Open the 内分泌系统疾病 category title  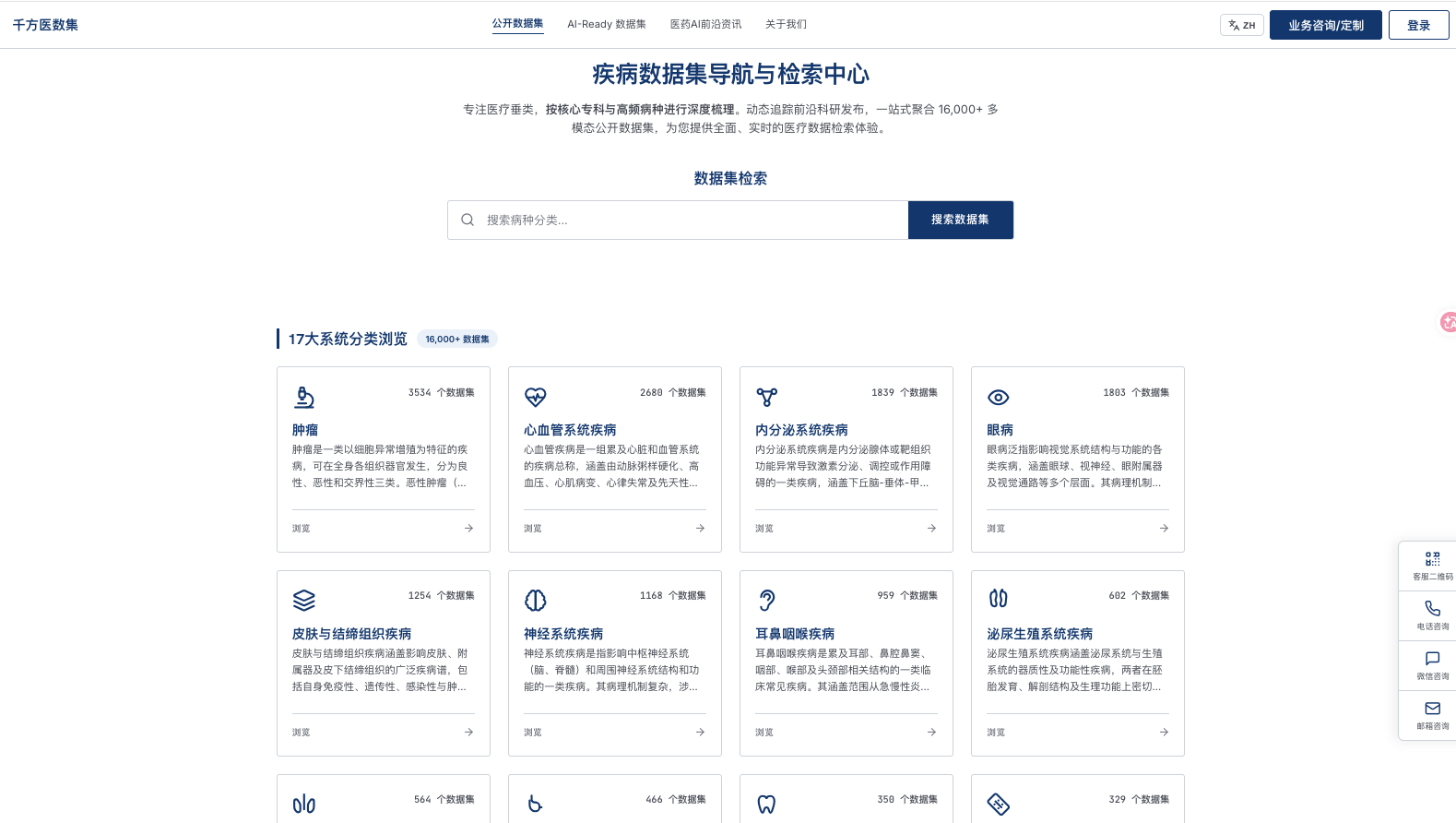801,430
